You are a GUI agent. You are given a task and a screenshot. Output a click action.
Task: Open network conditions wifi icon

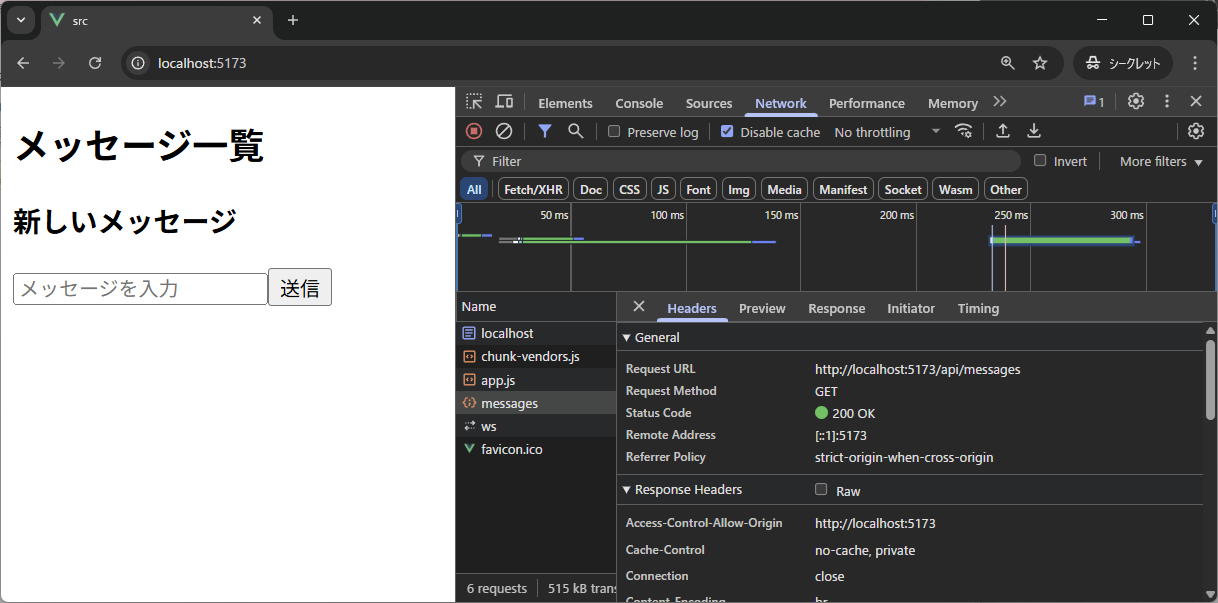964,131
